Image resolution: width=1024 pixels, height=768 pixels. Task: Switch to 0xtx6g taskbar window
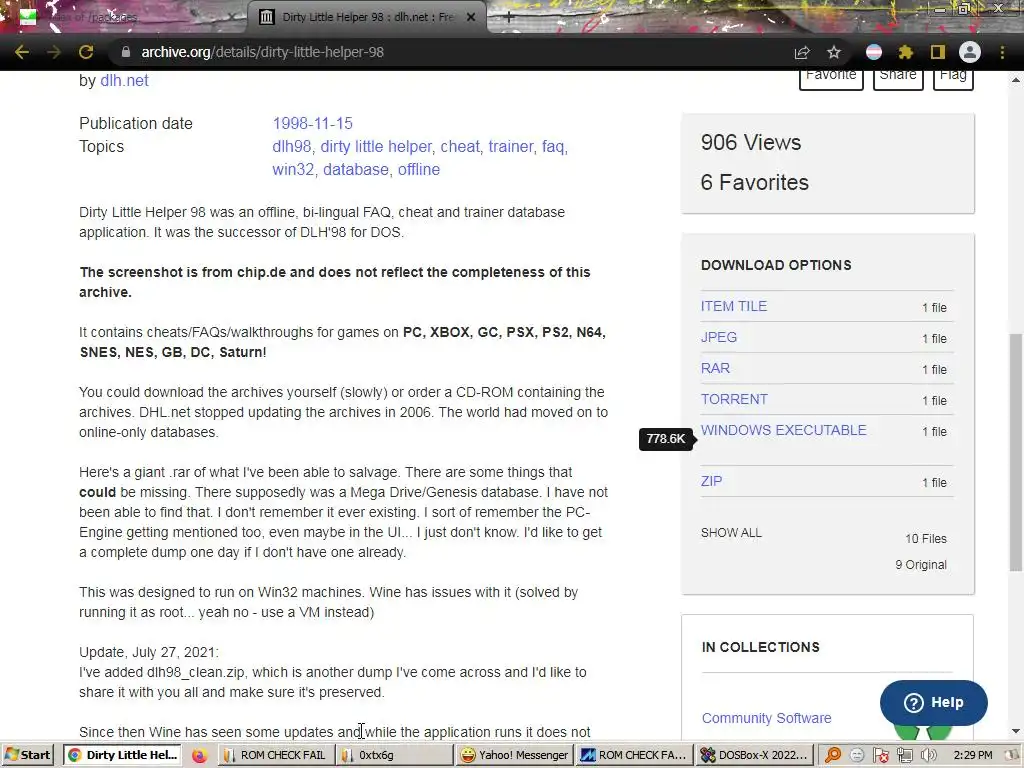tap(395, 755)
